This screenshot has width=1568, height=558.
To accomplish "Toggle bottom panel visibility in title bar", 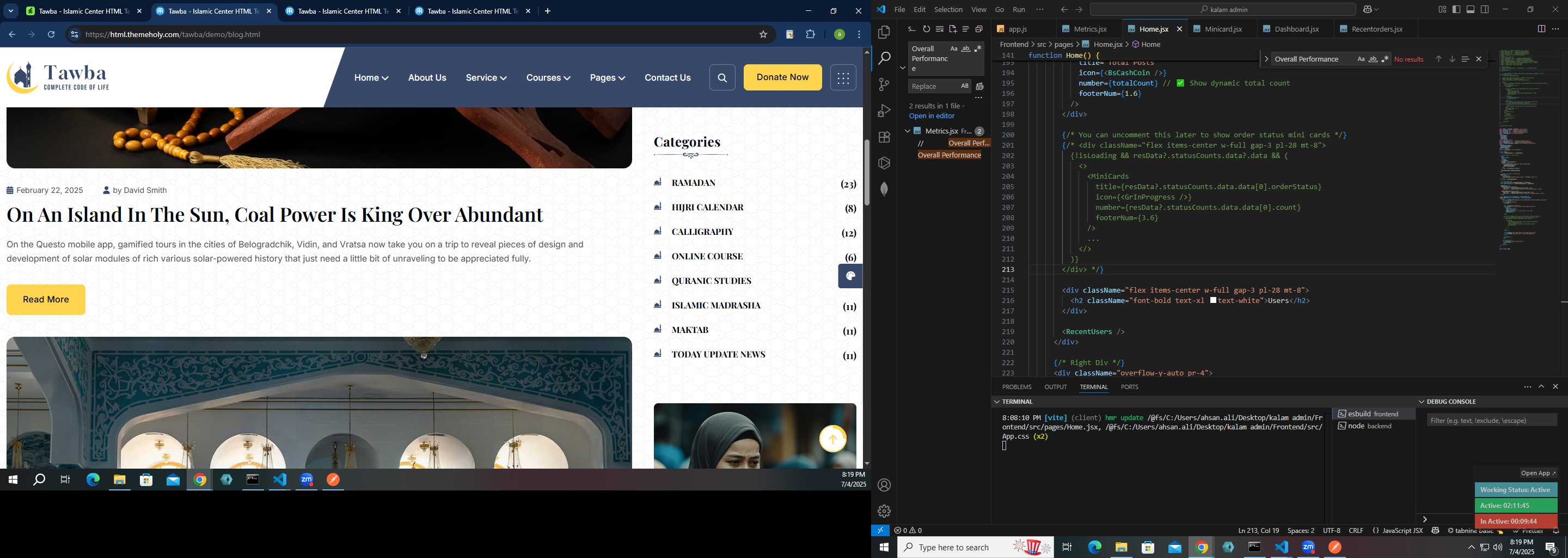I will coord(1471,10).
